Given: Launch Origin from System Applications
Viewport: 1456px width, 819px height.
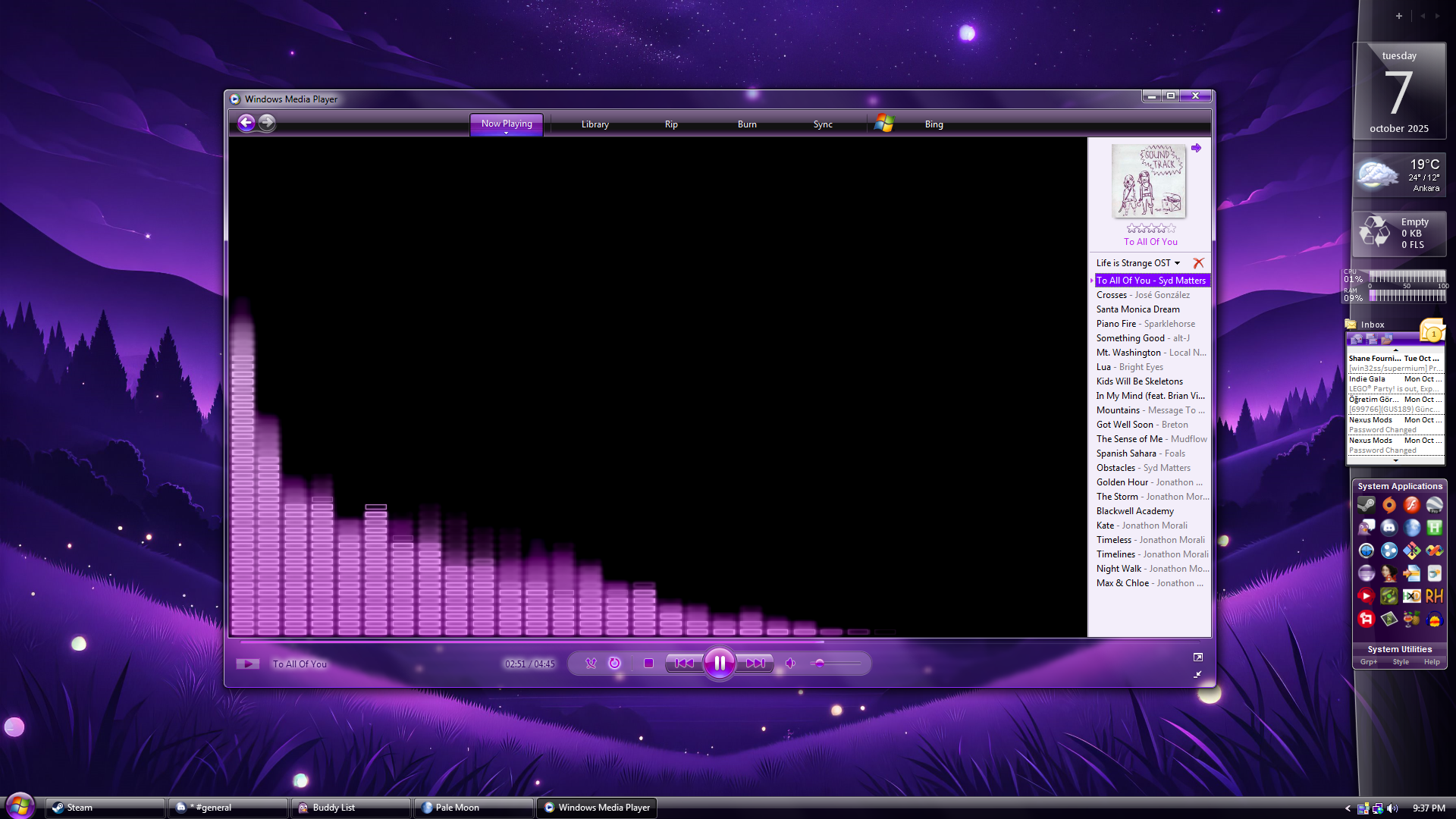Looking at the screenshot, I should [1389, 505].
